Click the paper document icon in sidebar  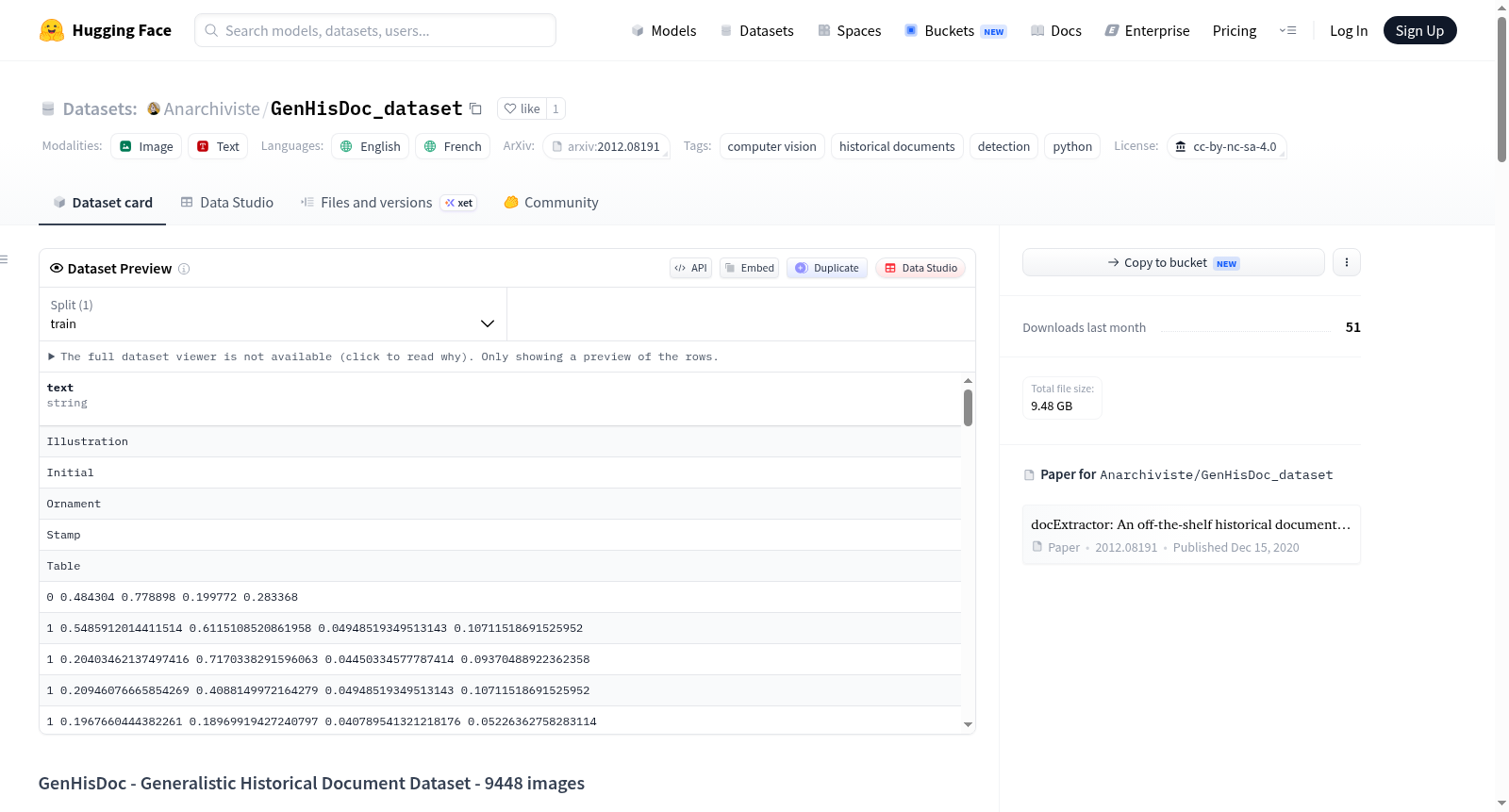coord(1029,474)
